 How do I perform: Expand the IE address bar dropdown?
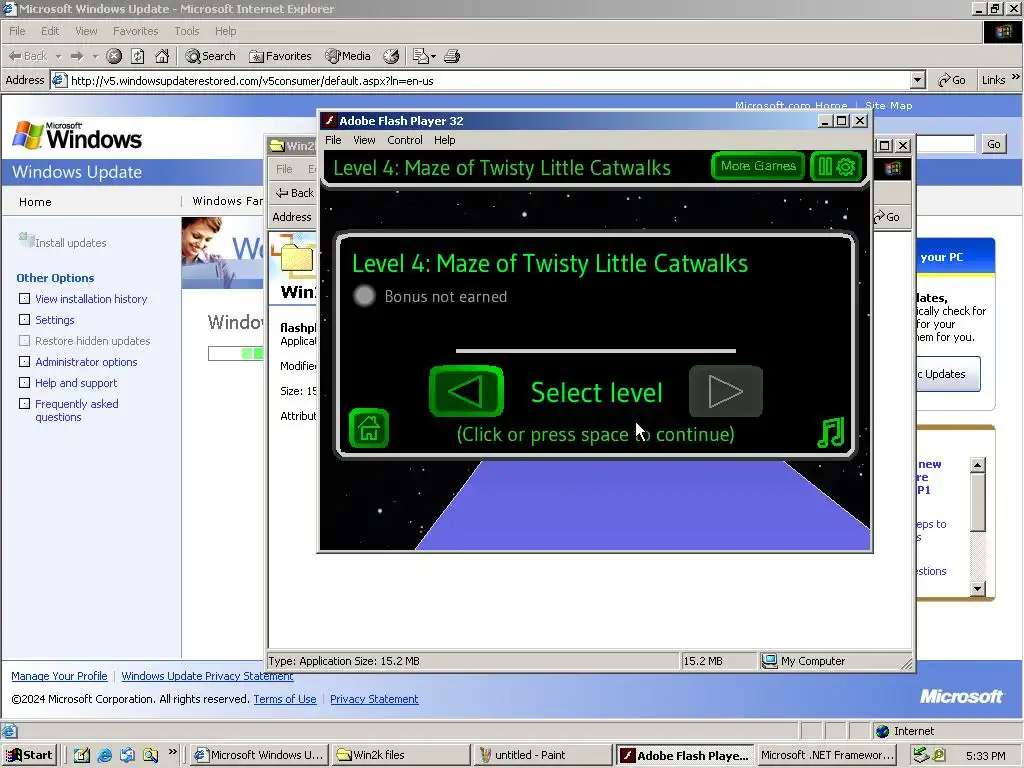coord(918,80)
